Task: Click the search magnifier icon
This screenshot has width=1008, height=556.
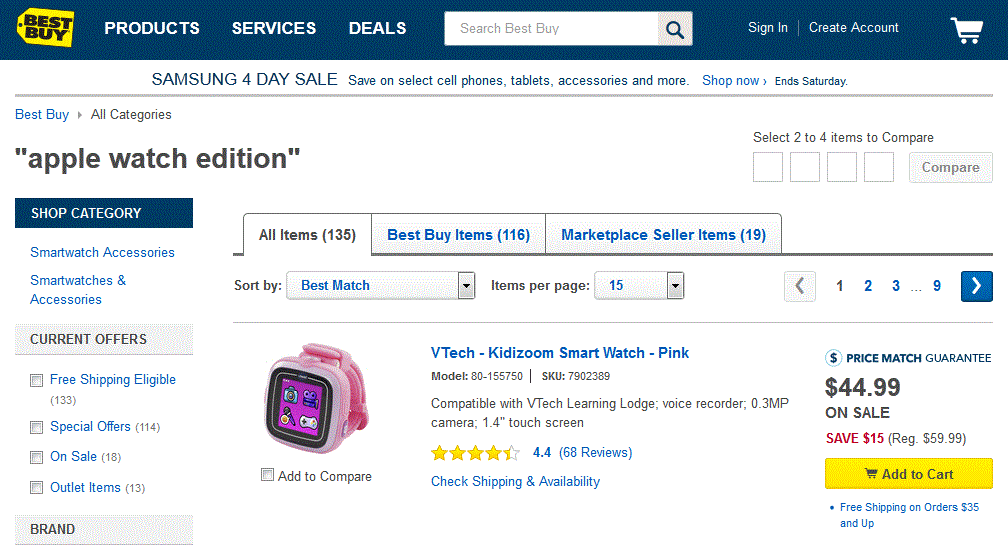Action: tap(675, 29)
